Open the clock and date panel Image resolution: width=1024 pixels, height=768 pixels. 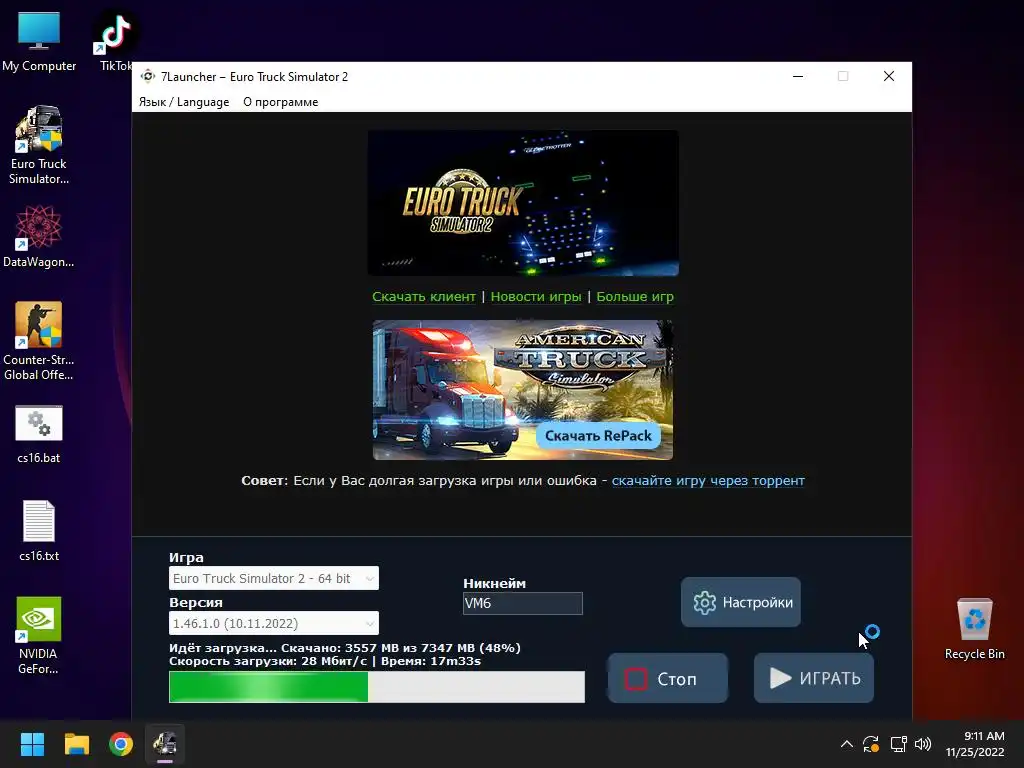[975, 744]
